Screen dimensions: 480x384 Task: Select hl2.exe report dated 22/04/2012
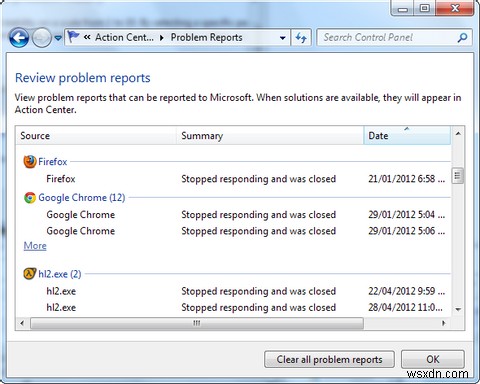click(233, 291)
